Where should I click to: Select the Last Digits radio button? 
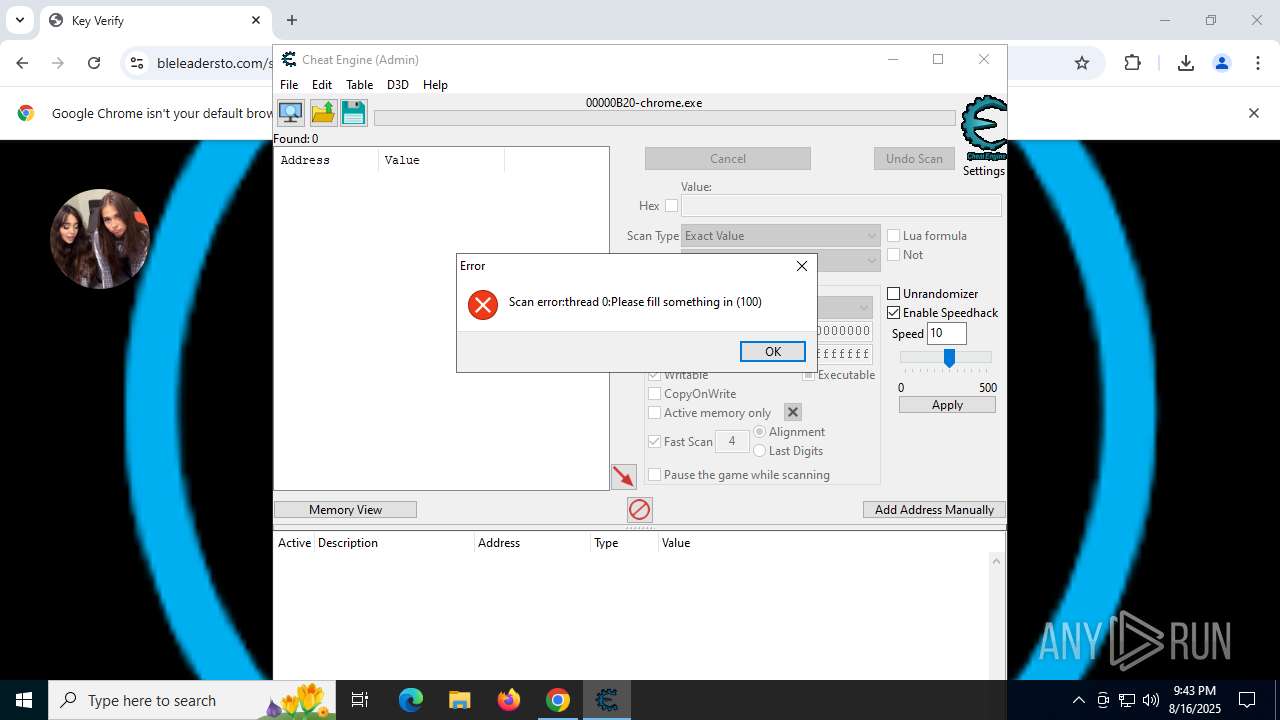(760, 451)
